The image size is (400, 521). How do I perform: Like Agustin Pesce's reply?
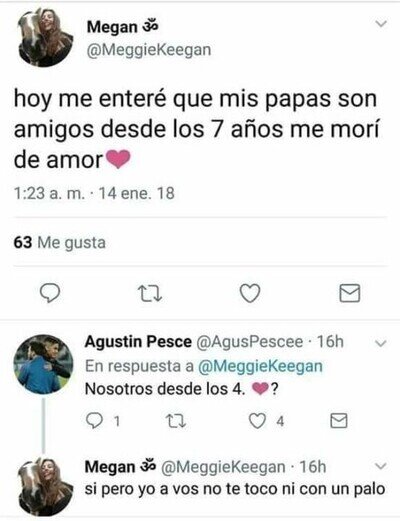coord(258,421)
